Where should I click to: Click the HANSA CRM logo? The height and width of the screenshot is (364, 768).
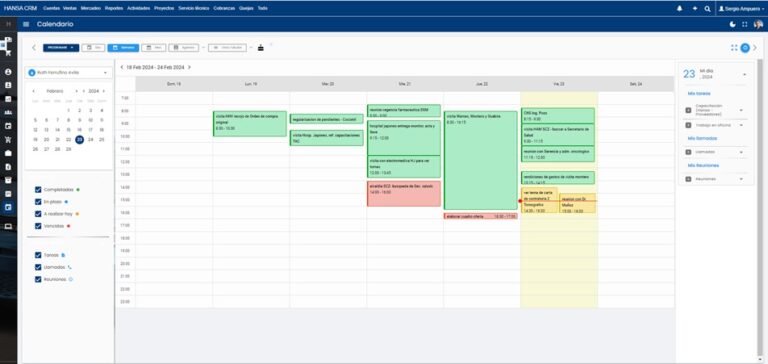pos(21,8)
